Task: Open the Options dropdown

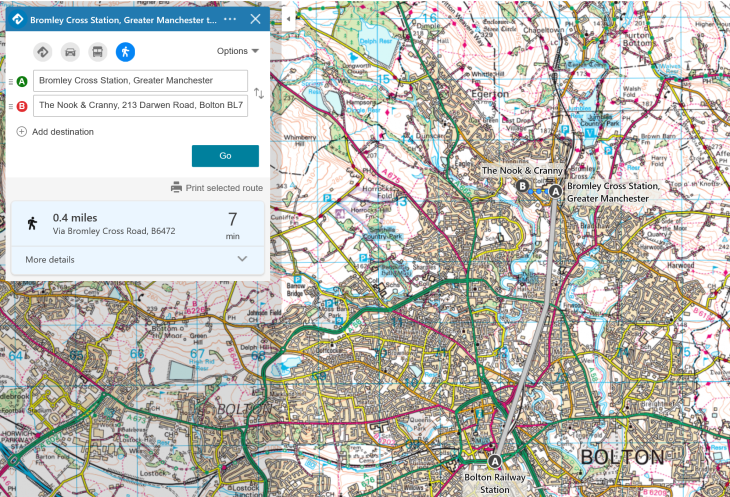Action: [238, 51]
